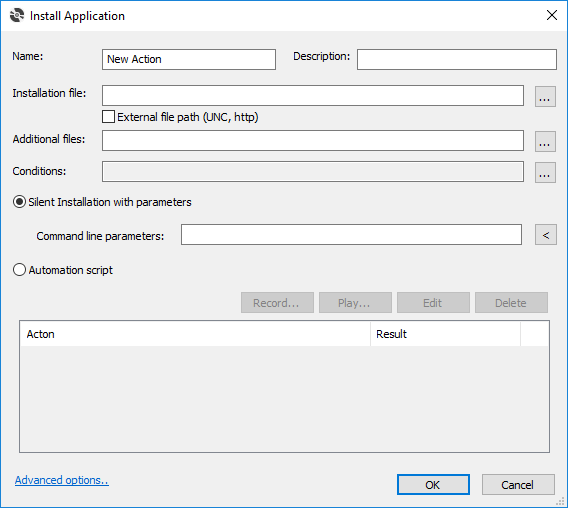This screenshot has width=568, height=508.
Task: Click the Install Application title bar icon
Action: (17, 16)
